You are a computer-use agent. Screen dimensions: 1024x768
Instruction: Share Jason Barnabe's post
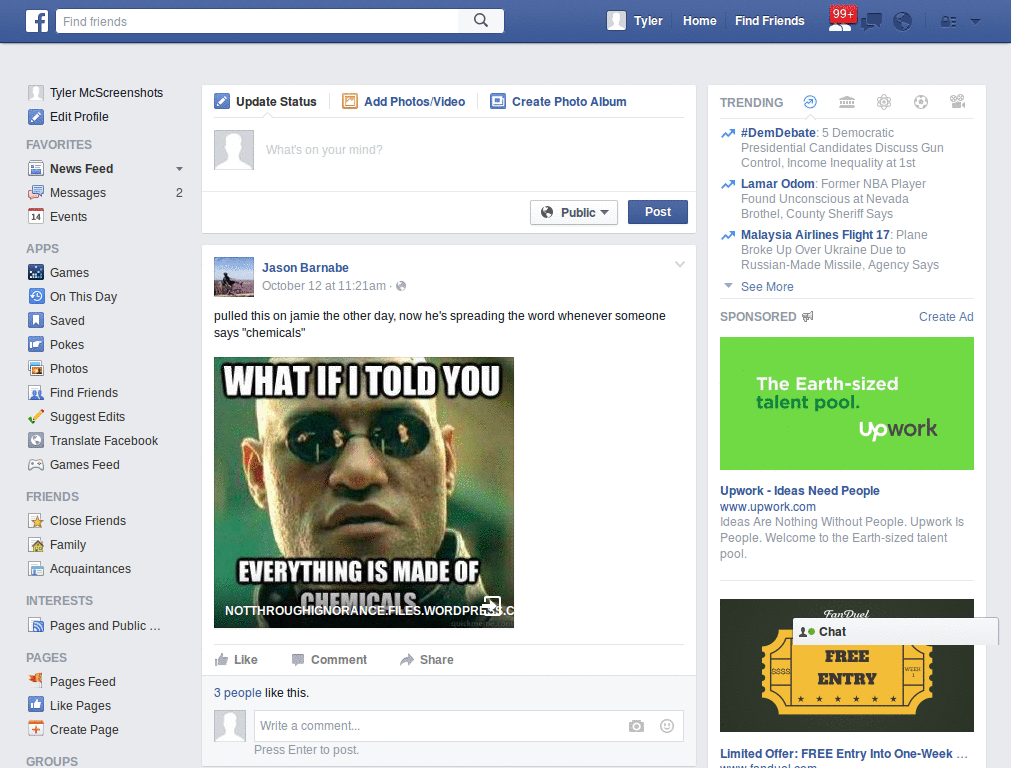(x=427, y=660)
